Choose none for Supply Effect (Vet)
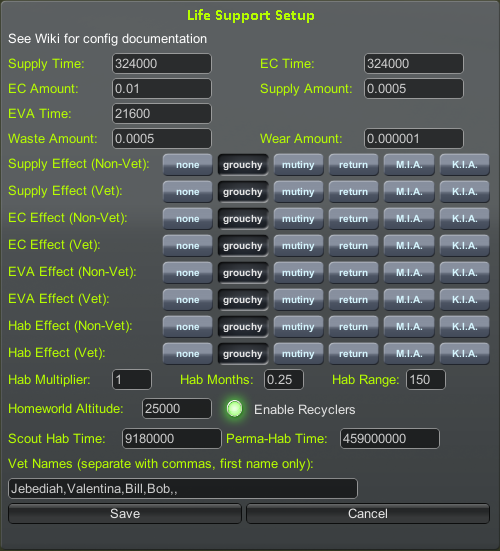 click(188, 192)
